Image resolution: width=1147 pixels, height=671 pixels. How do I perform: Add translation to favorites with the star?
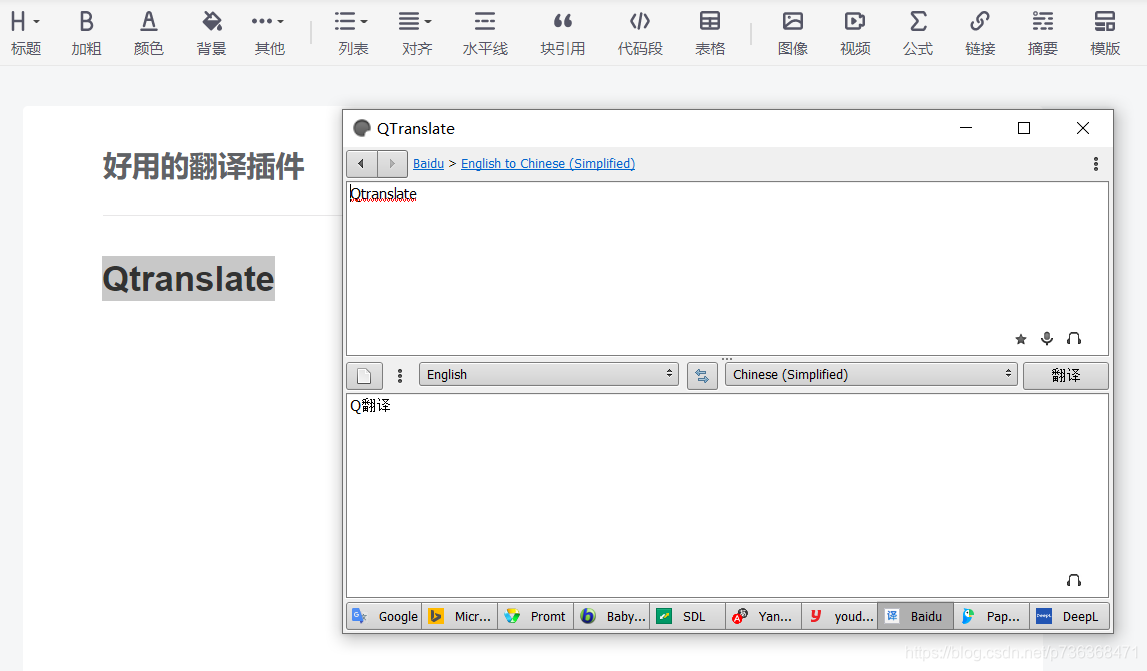(x=1020, y=339)
